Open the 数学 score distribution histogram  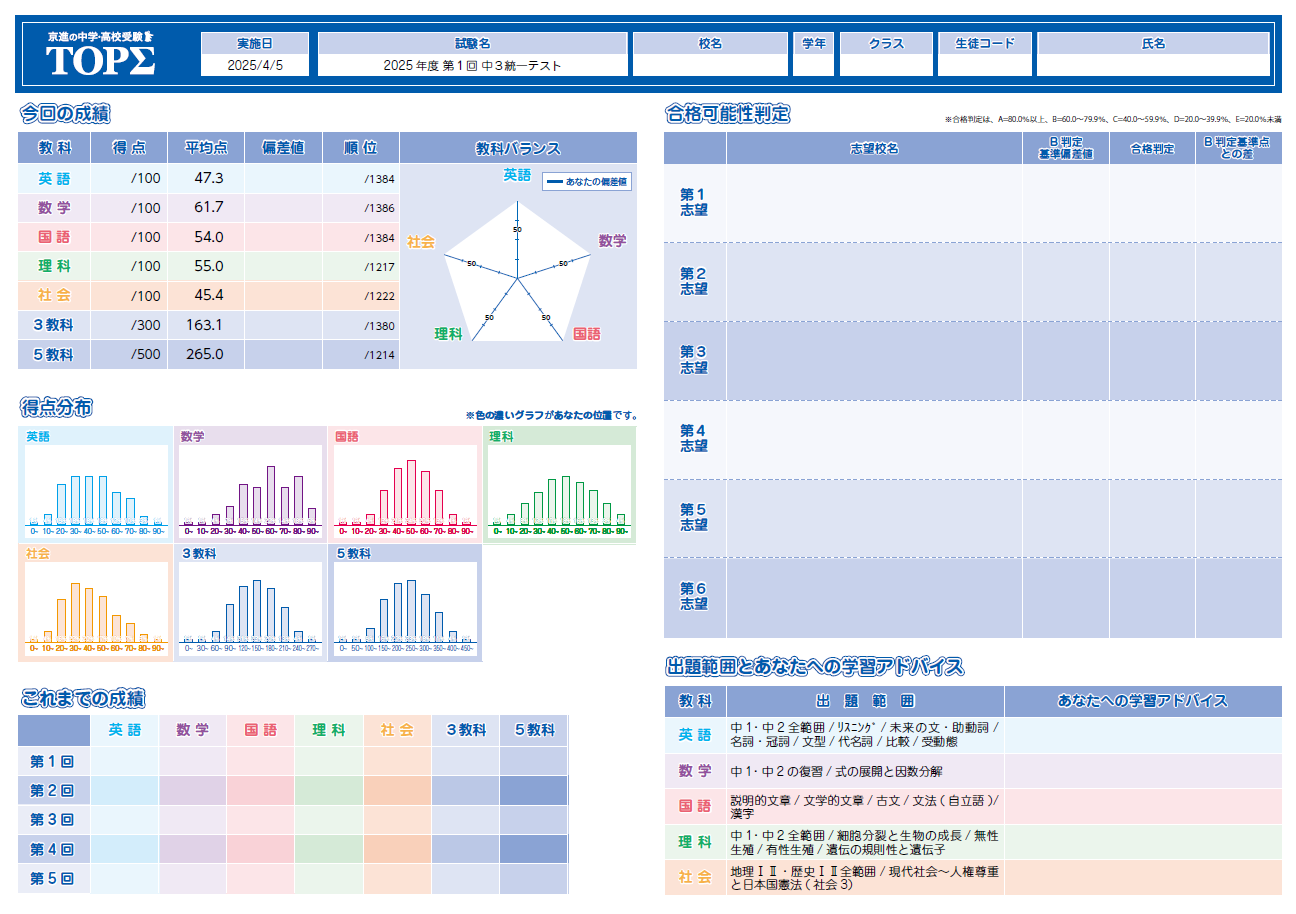coord(250,486)
